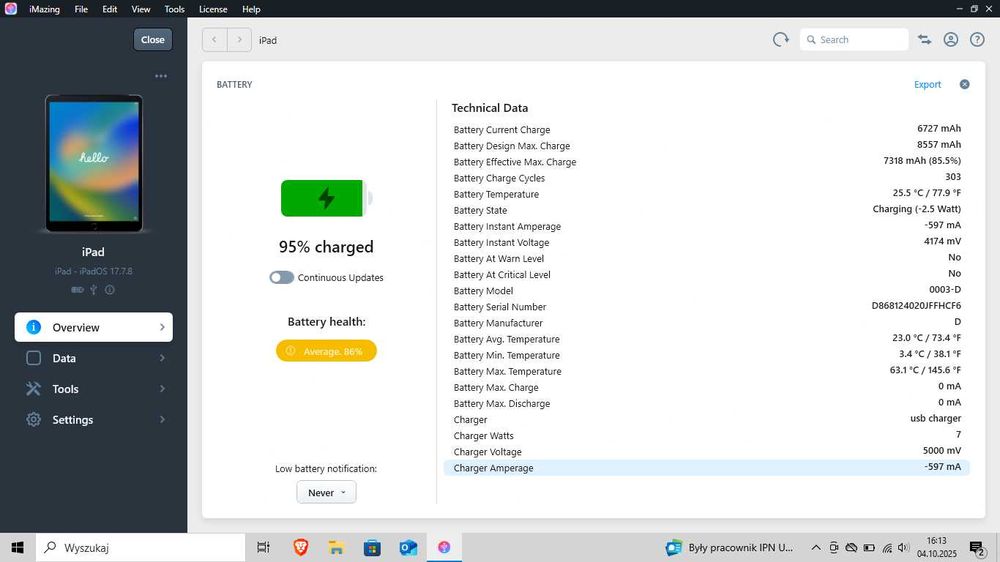Click the Export link
The image size is (1000, 562).
click(x=927, y=84)
